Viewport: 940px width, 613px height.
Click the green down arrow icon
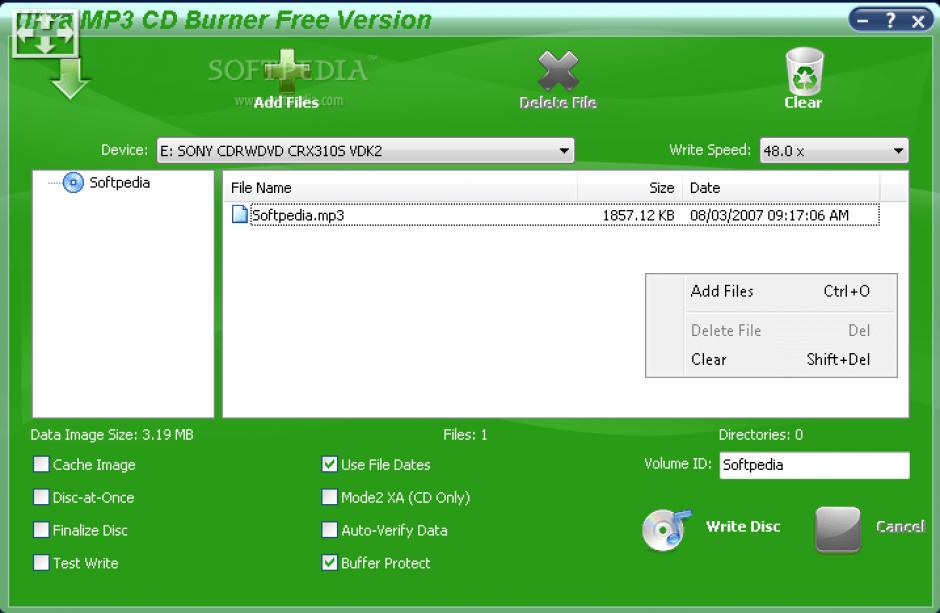click(70, 78)
